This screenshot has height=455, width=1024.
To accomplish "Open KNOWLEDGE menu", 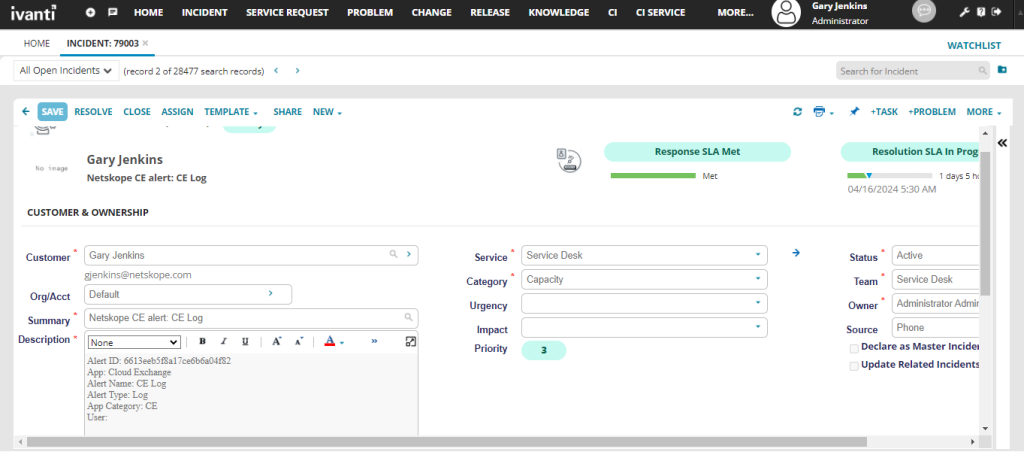I will [558, 12].
